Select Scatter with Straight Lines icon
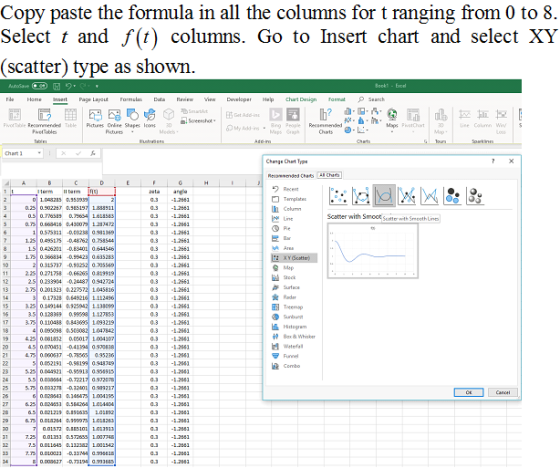The image size is (560, 468). 429,196
